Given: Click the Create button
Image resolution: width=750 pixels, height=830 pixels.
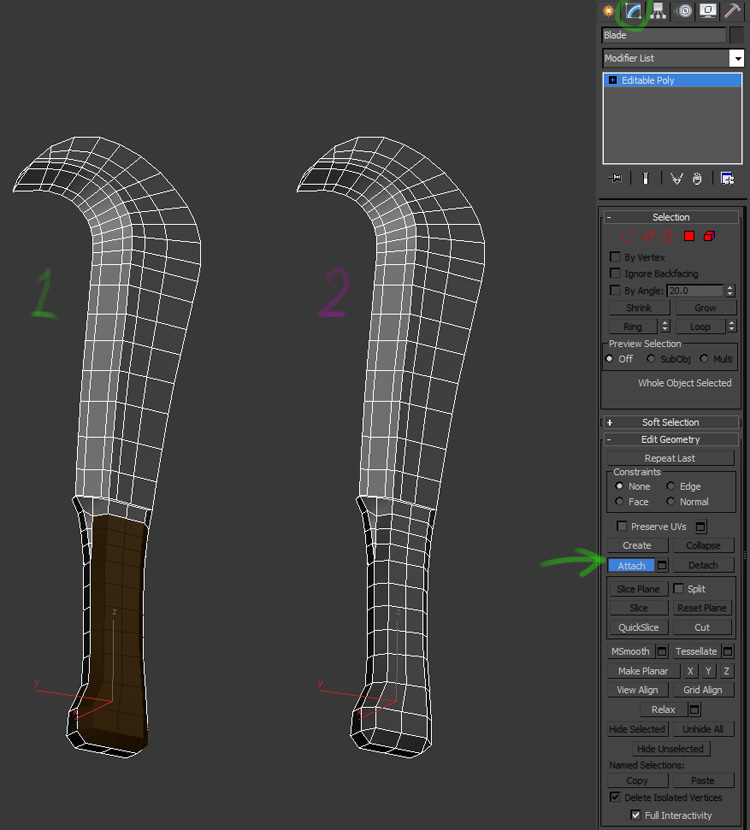Looking at the screenshot, I should click(637, 545).
